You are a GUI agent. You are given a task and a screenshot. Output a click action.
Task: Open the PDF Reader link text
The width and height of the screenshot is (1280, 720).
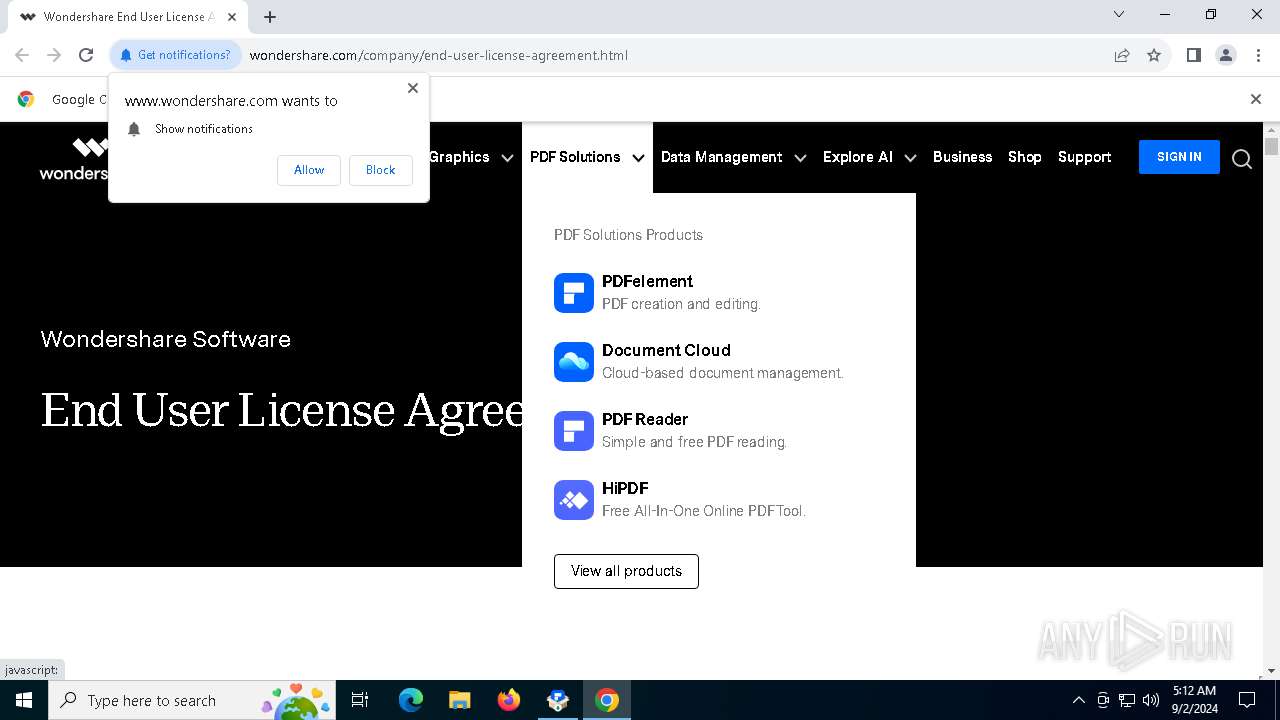coord(645,420)
